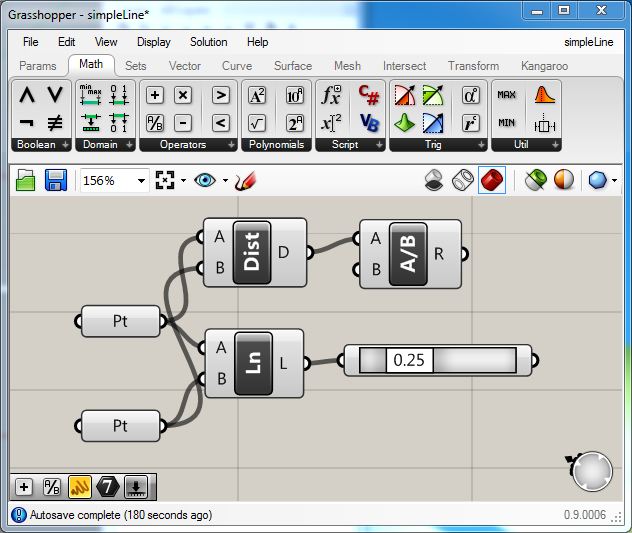
Task: Pick the Power of 10 icon
Action: pos(295,96)
